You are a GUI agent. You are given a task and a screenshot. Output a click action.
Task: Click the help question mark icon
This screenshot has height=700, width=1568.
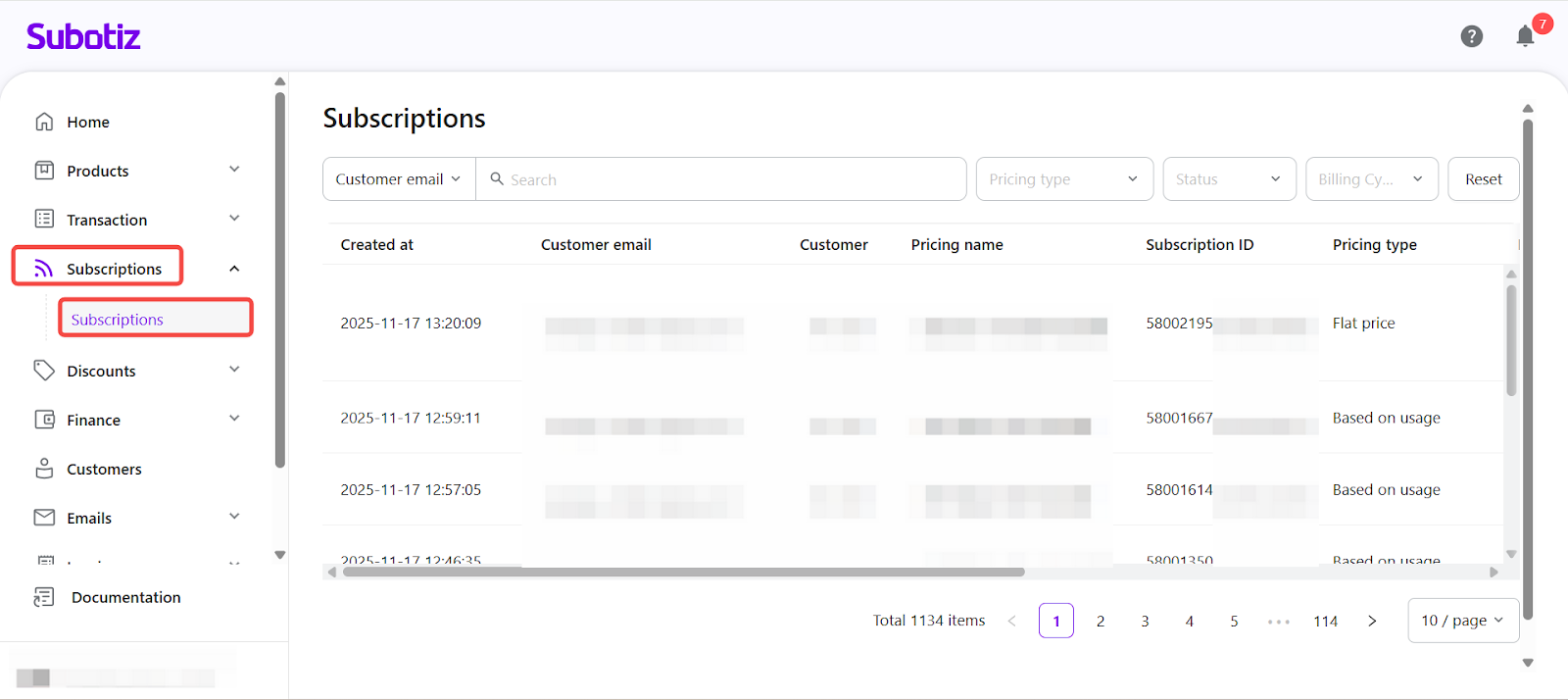pos(1471,36)
